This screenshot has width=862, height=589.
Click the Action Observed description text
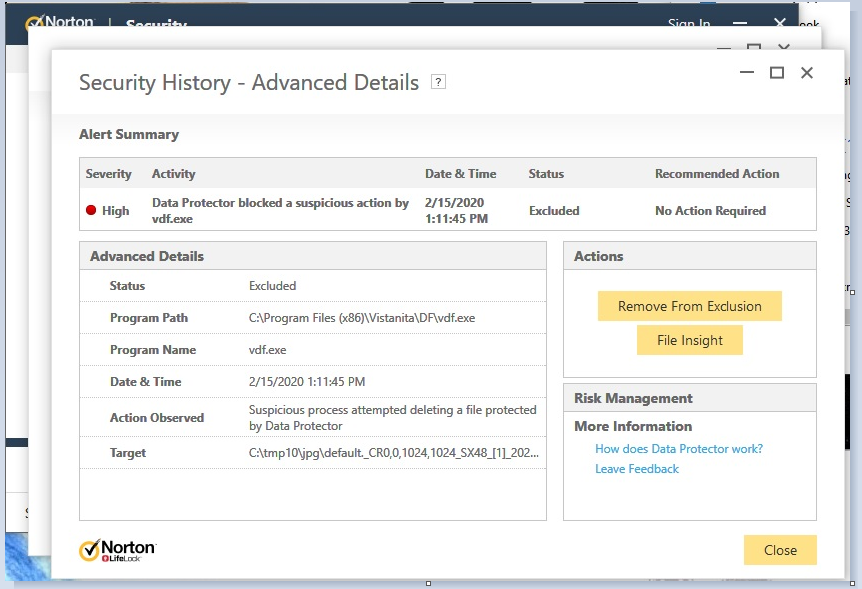pos(392,418)
